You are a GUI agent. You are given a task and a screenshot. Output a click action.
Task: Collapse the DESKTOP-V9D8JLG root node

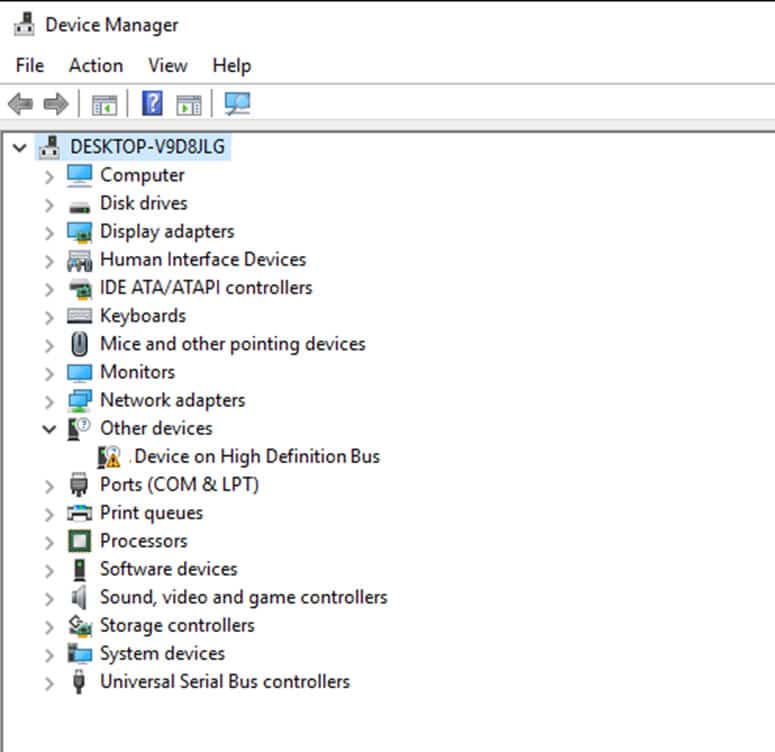pos(19,147)
